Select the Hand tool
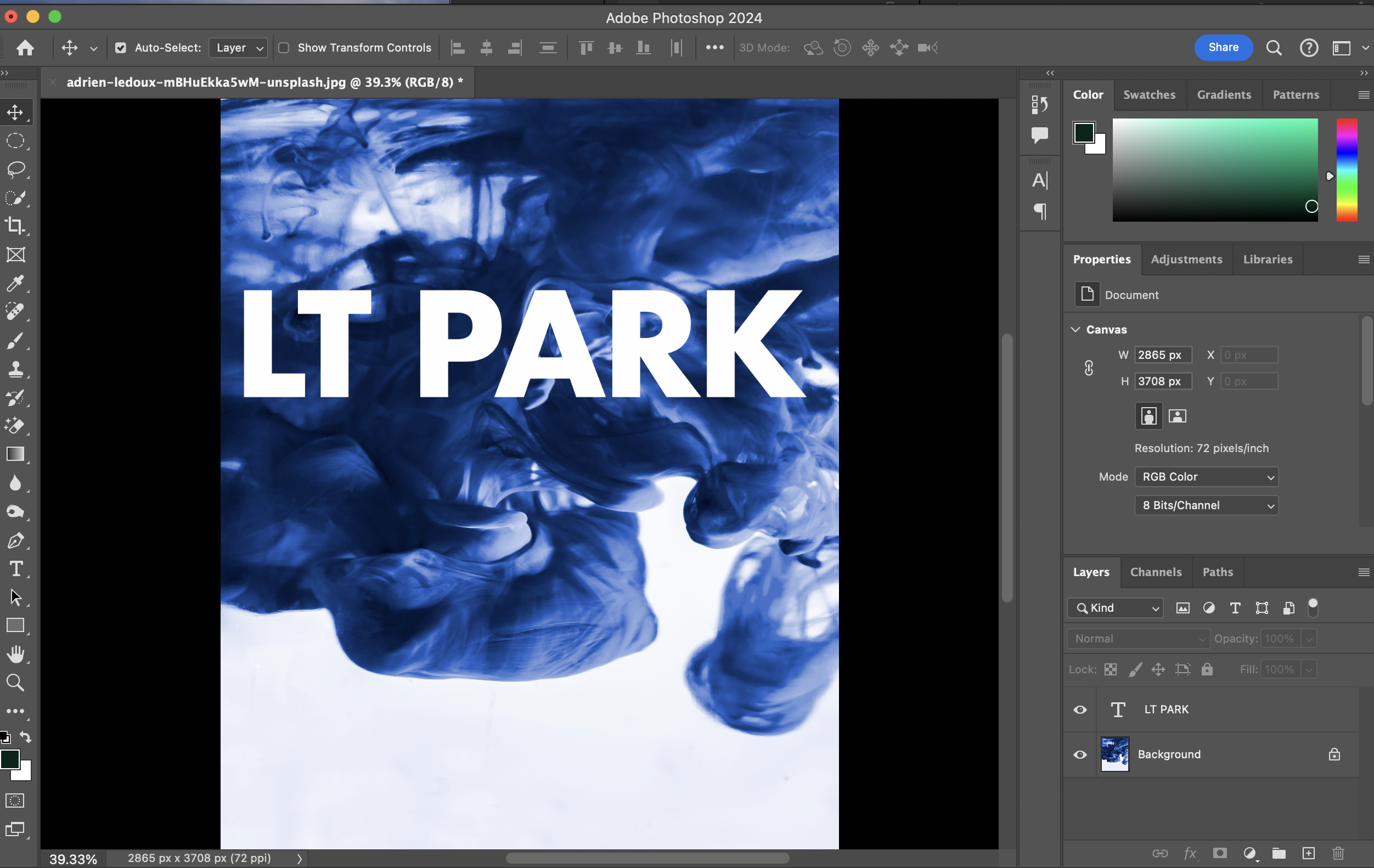This screenshot has width=1374, height=868. pyautogui.click(x=15, y=654)
